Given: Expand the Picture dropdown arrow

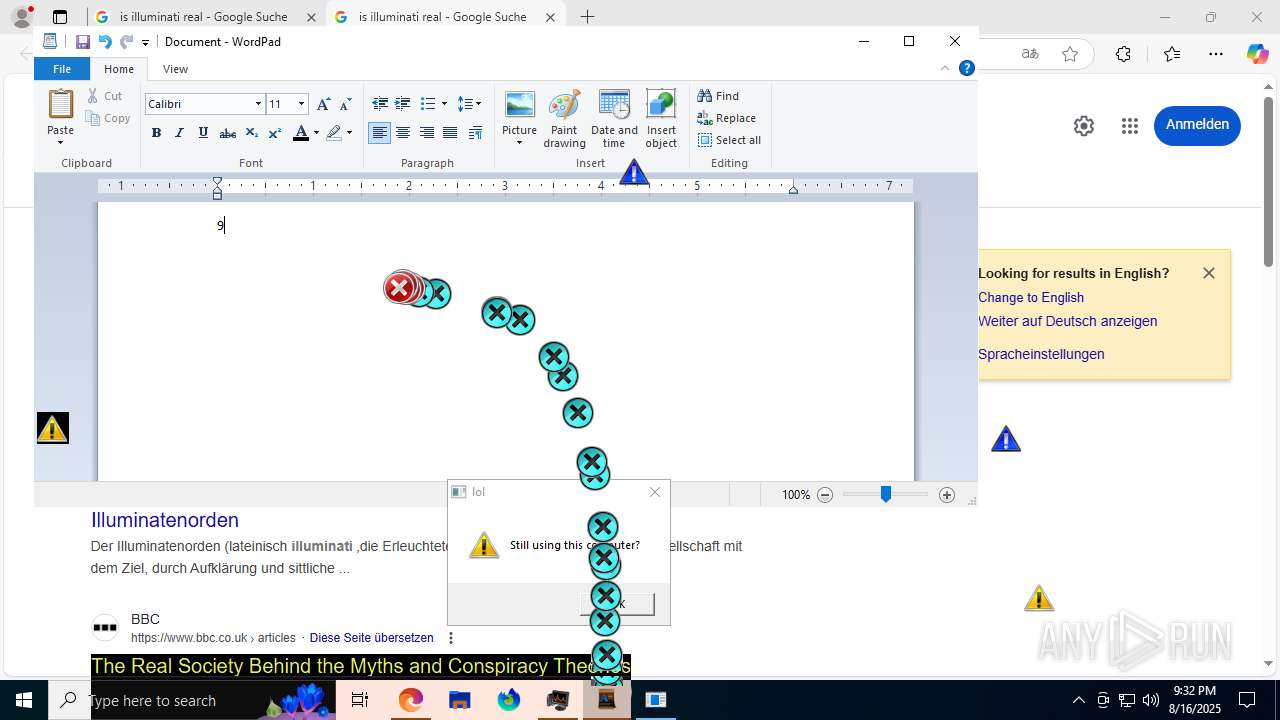Looking at the screenshot, I should click(519, 143).
